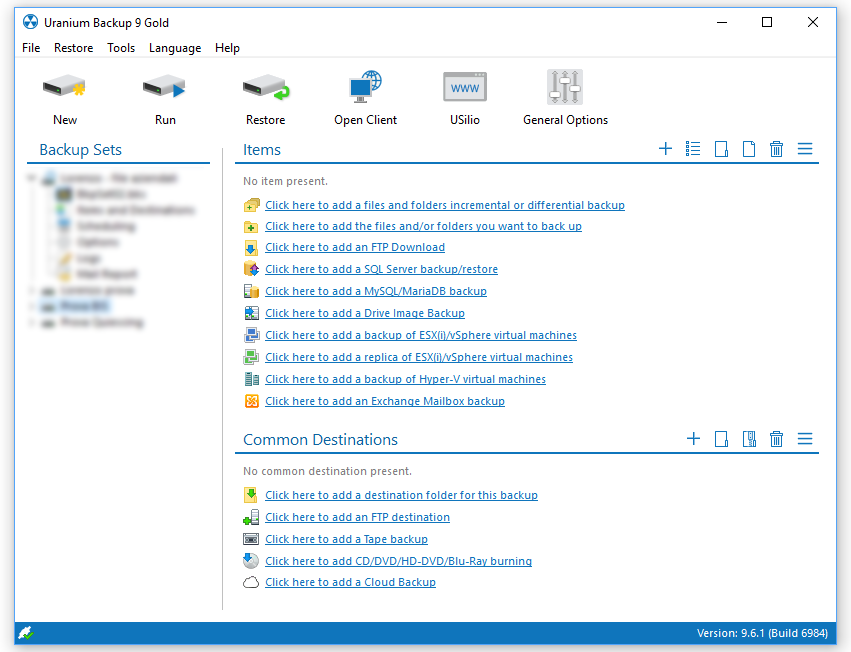Click the trash icon in Items header
This screenshot has height=652, width=851.
776,149
